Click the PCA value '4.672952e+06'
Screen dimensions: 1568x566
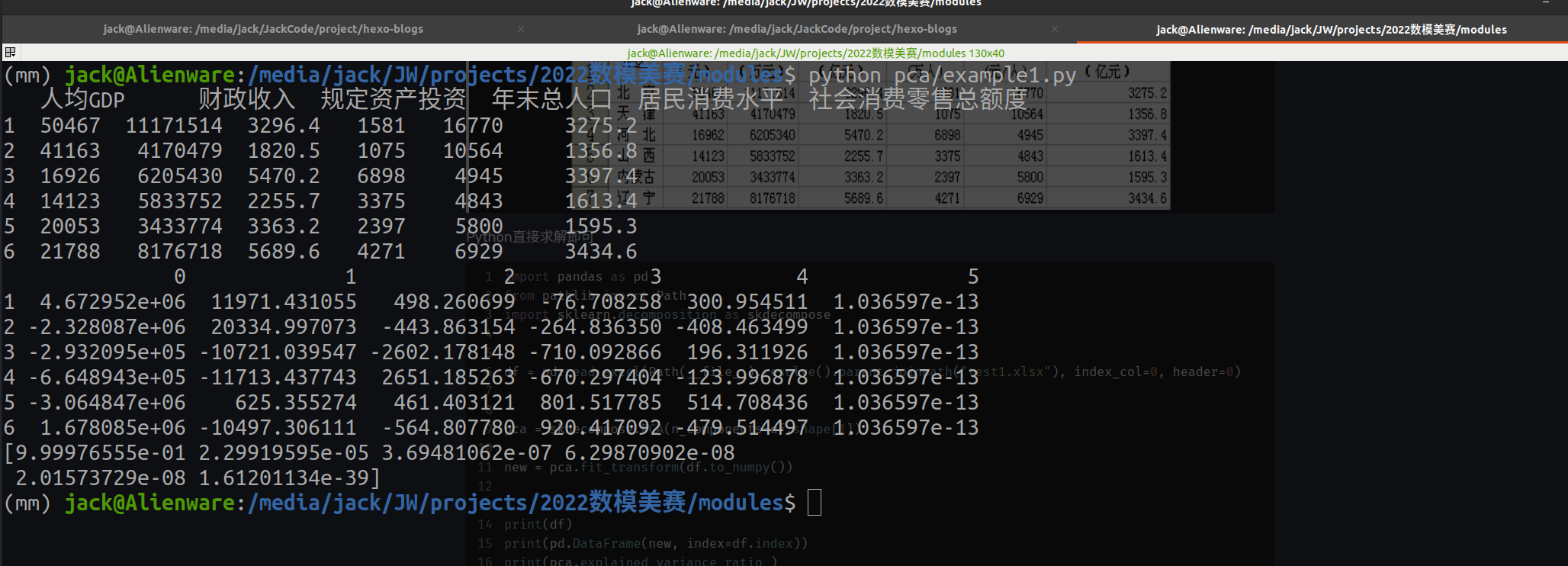[x=113, y=301]
